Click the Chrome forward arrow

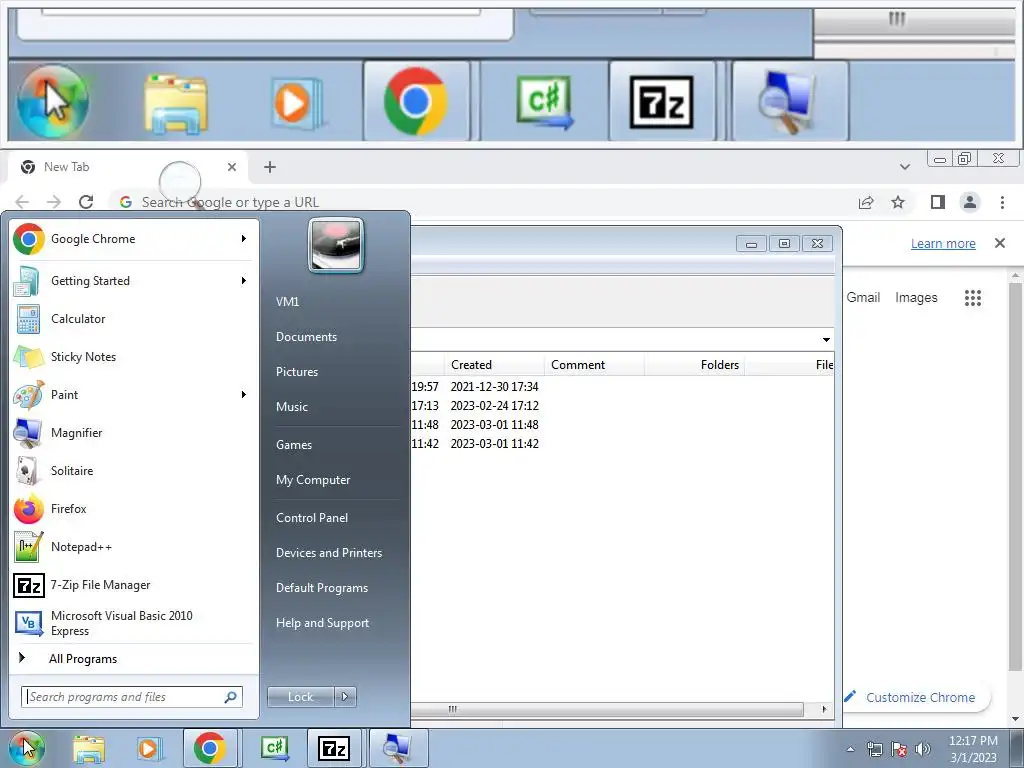(54, 202)
